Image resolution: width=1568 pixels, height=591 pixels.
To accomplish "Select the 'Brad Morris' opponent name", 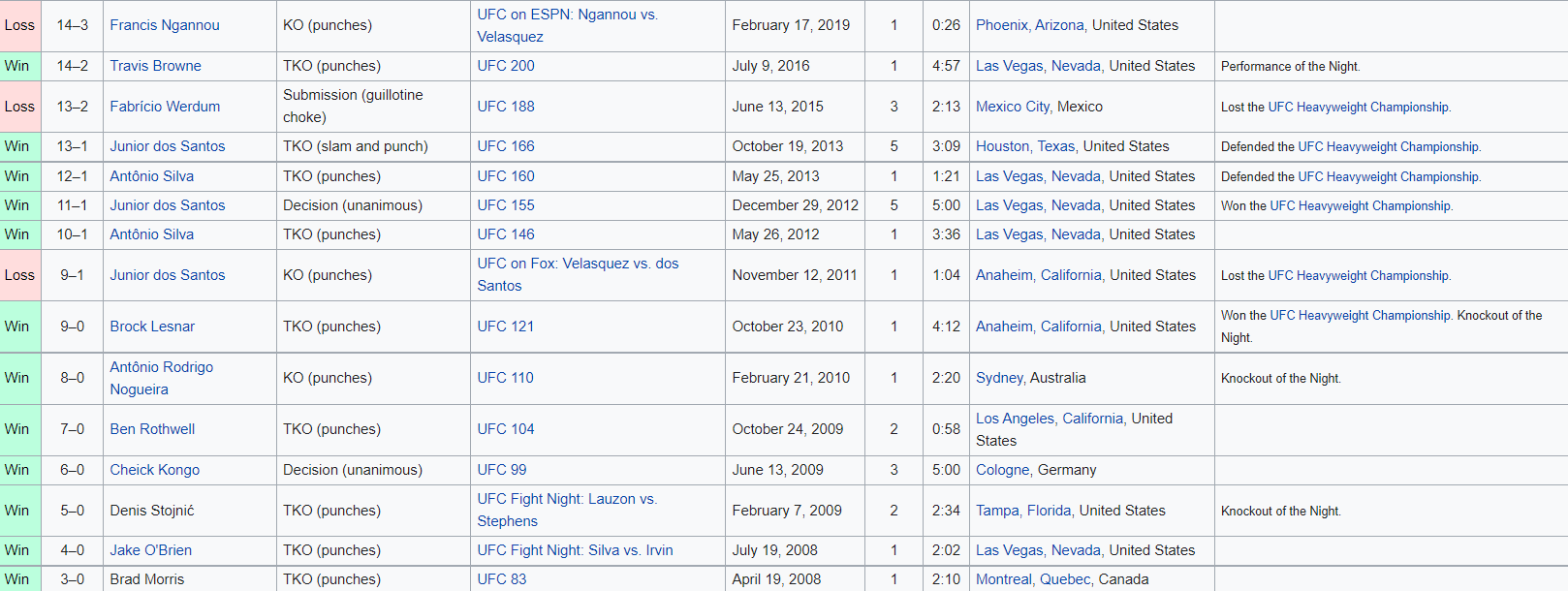I will pyautogui.click(x=147, y=579).
